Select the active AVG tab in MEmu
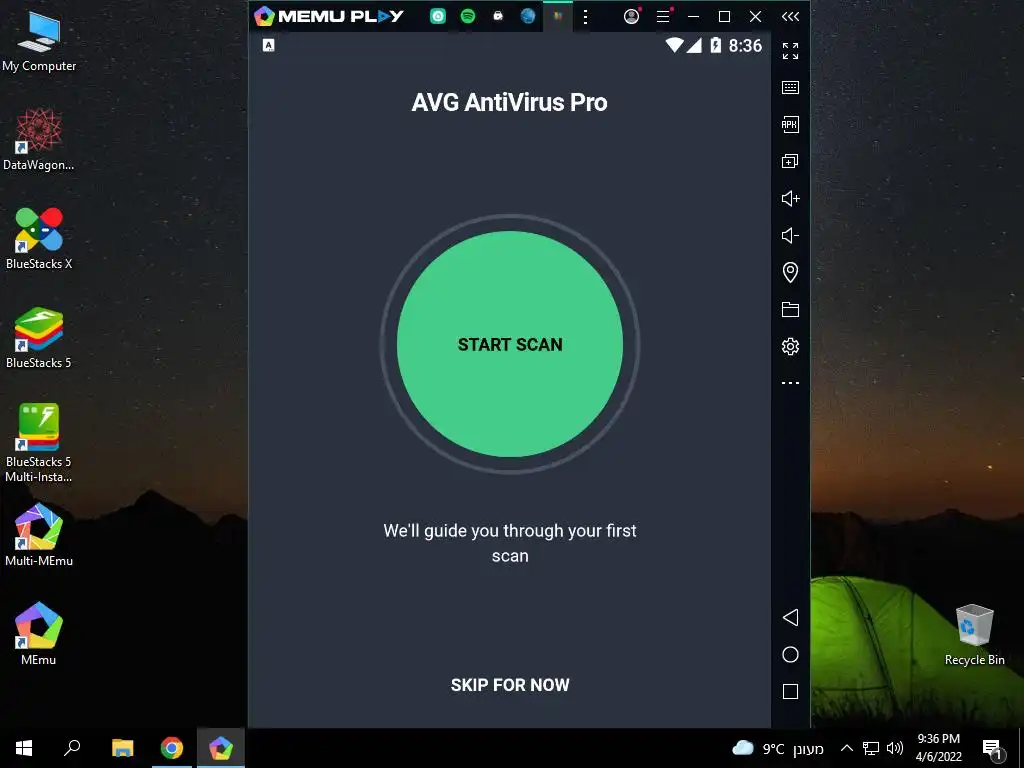The width and height of the screenshot is (1024, 768). [558, 16]
